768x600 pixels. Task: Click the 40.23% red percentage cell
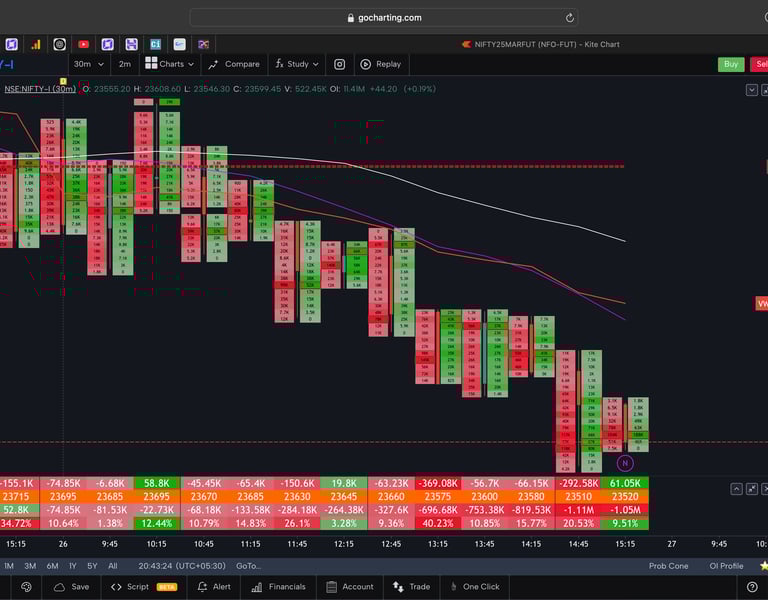[x=437, y=523]
